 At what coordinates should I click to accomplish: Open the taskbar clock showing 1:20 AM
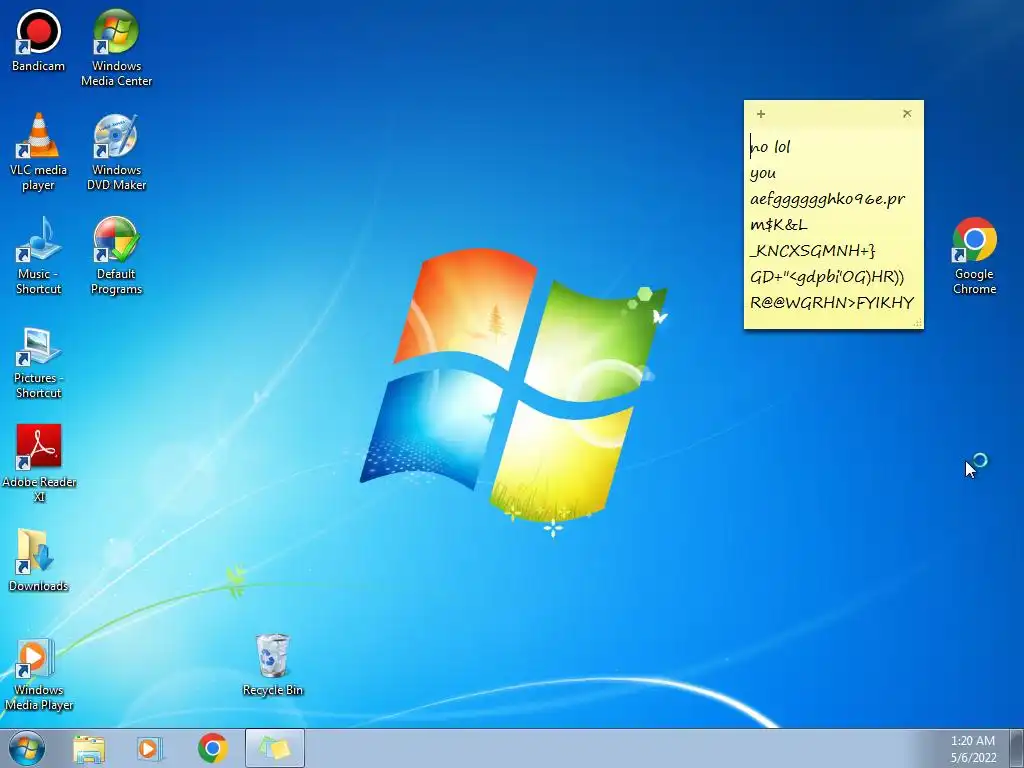click(973, 749)
